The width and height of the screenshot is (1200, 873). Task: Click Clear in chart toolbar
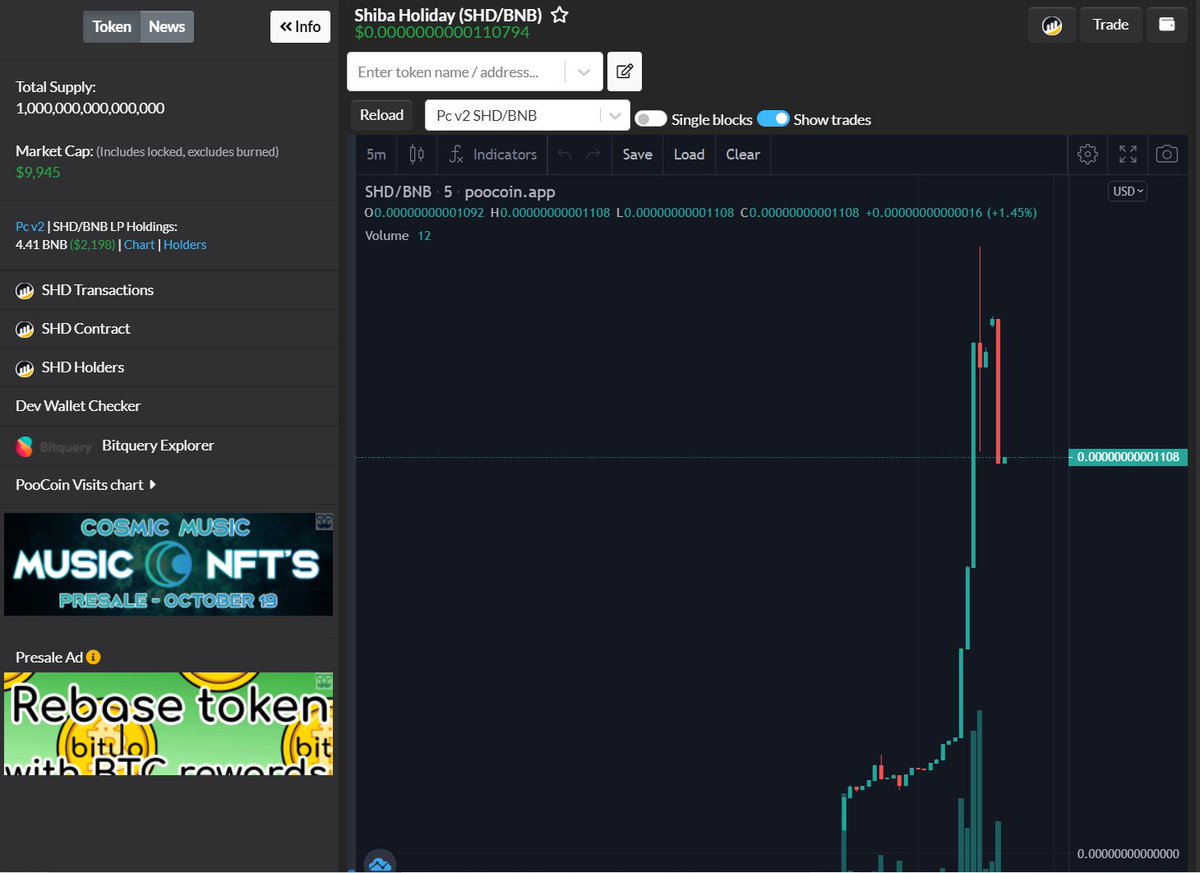(x=743, y=154)
